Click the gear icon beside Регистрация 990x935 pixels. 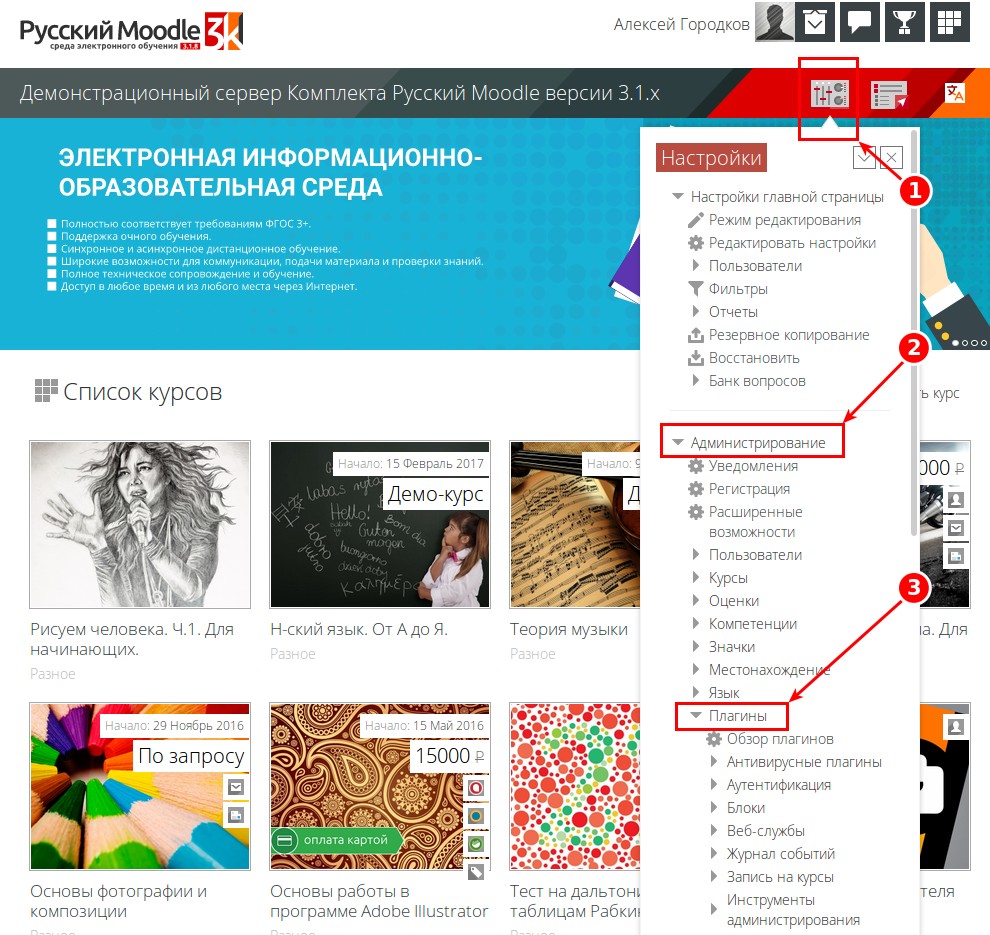coord(695,489)
